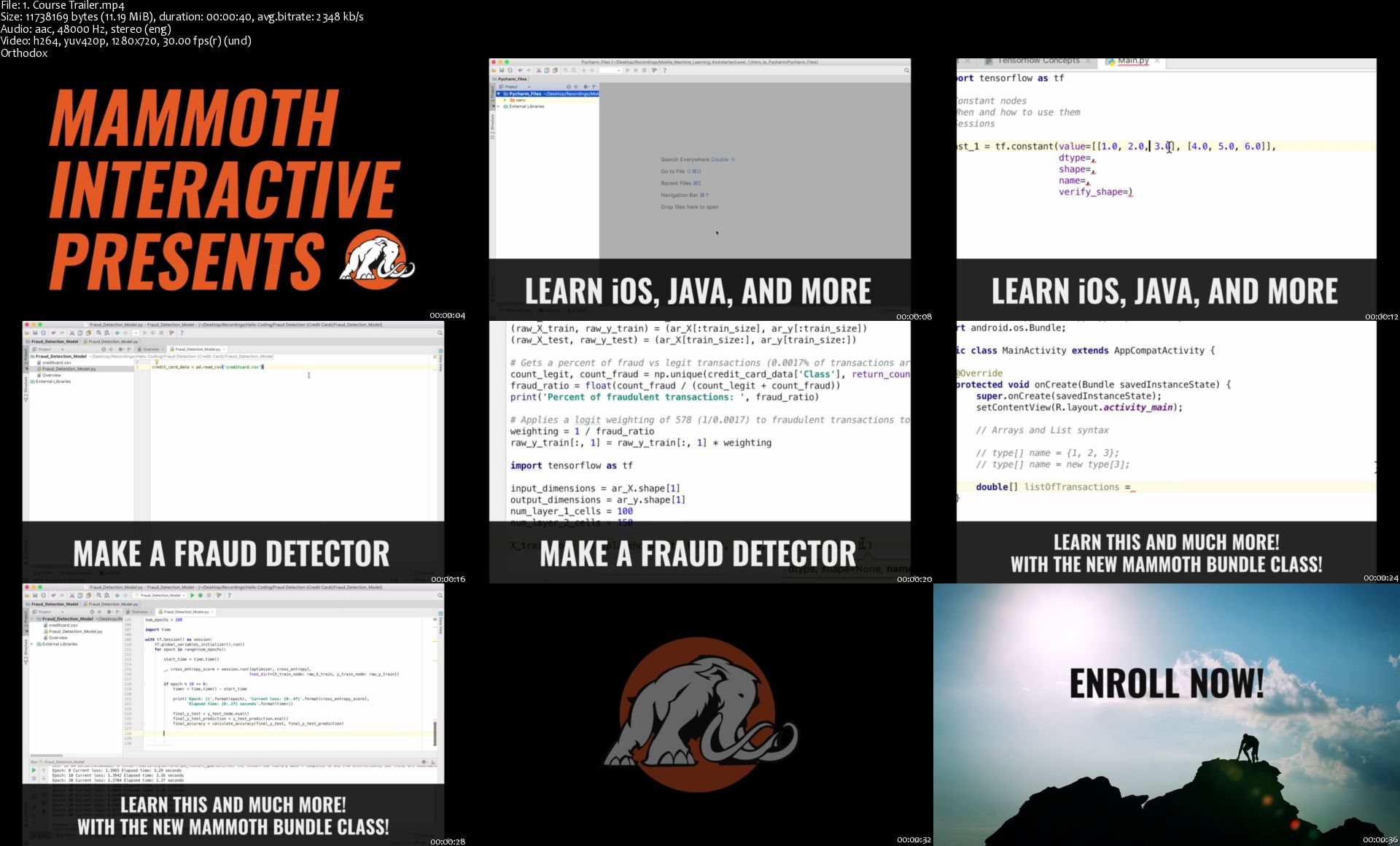Click editor vertical scrollbar thumb, 00:00:28 frame
This screenshot has width=1400, height=846.
click(435, 734)
